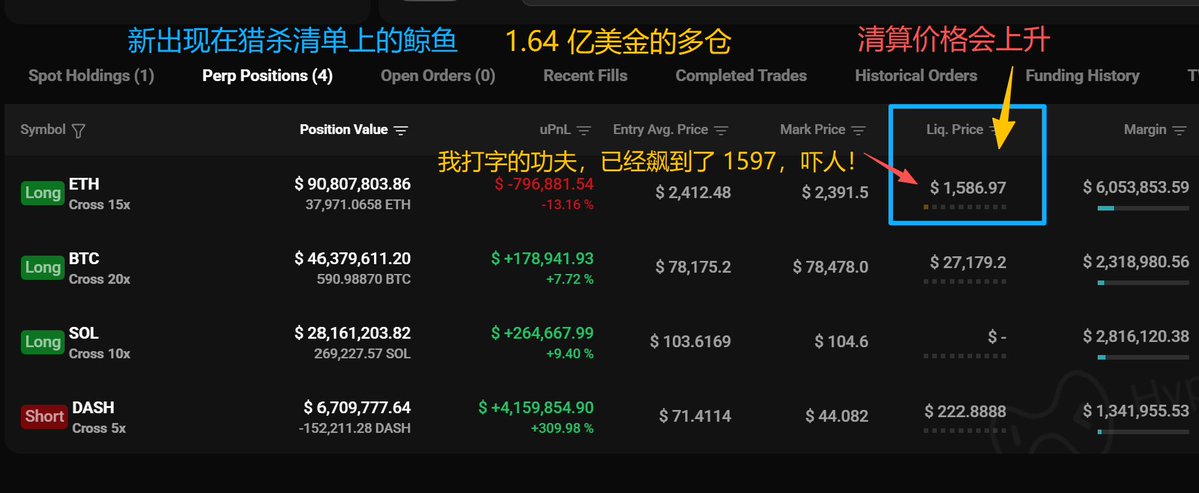Click ETH mark price $ 2,391.5
This screenshot has height=493, width=1199.
click(835, 193)
